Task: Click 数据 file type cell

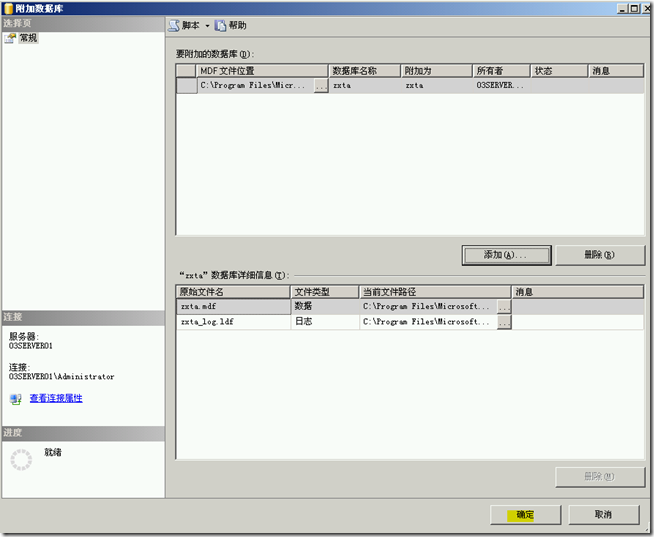Action: click(324, 307)
